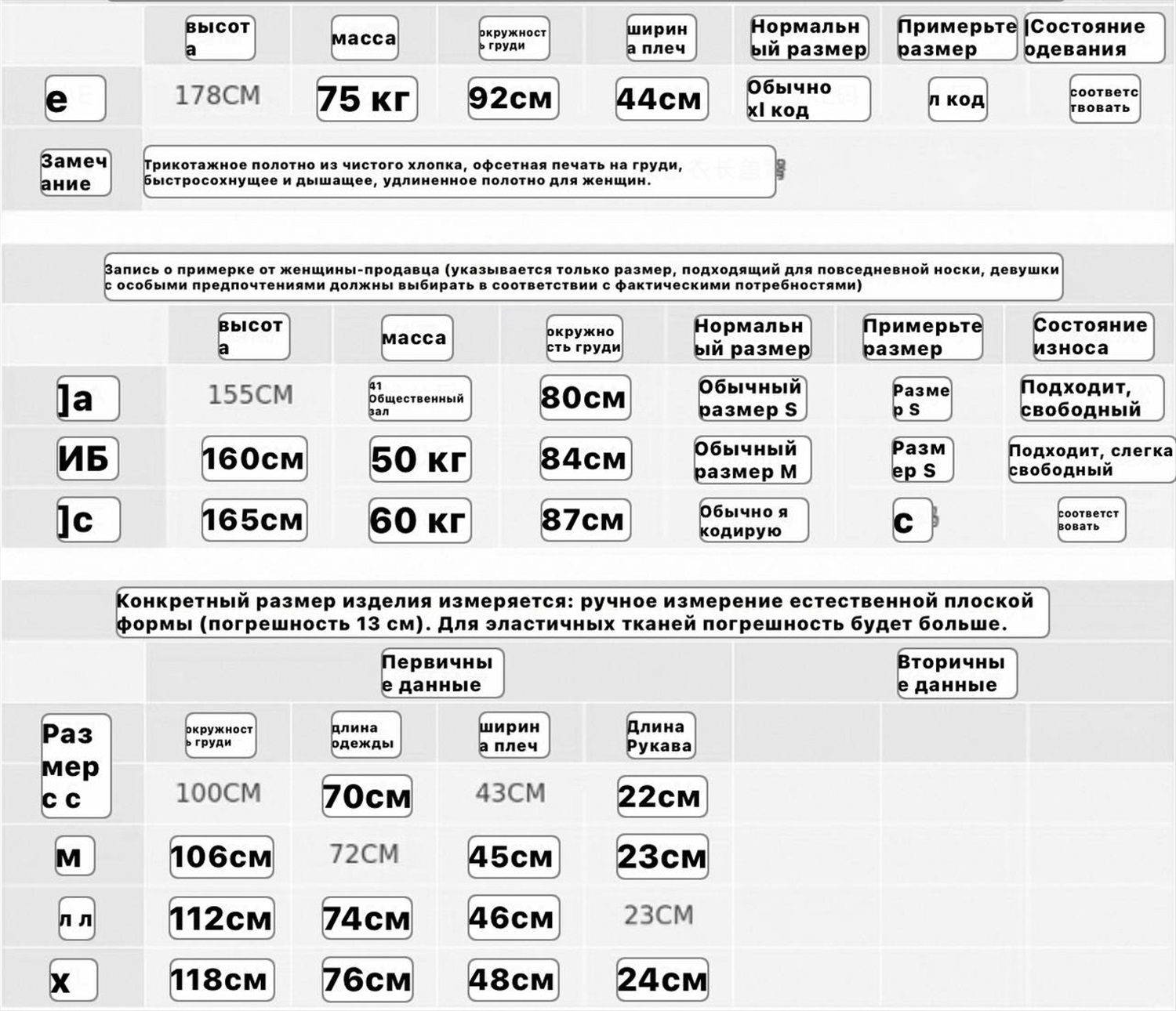Select the 'Подходит, свободный' fit cell

click(1091, 398)
